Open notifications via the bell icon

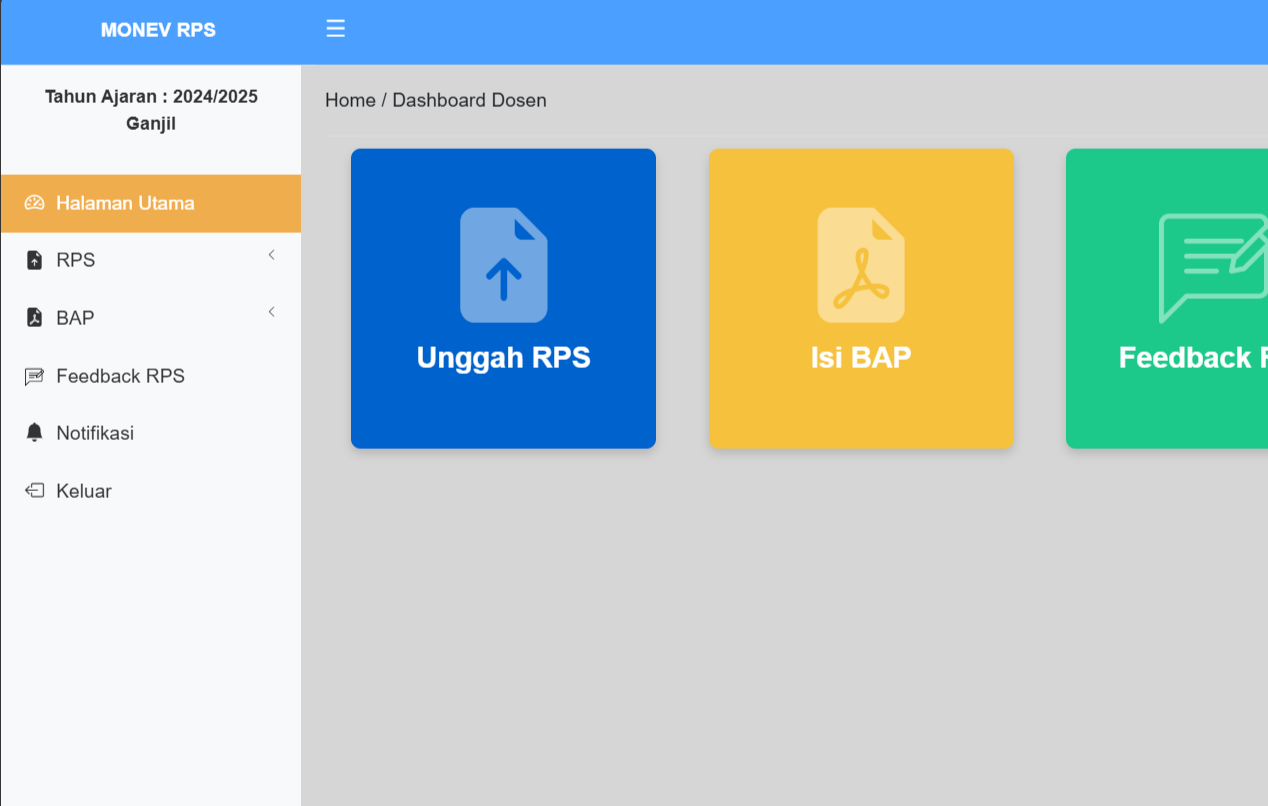(x=33, y=432)
